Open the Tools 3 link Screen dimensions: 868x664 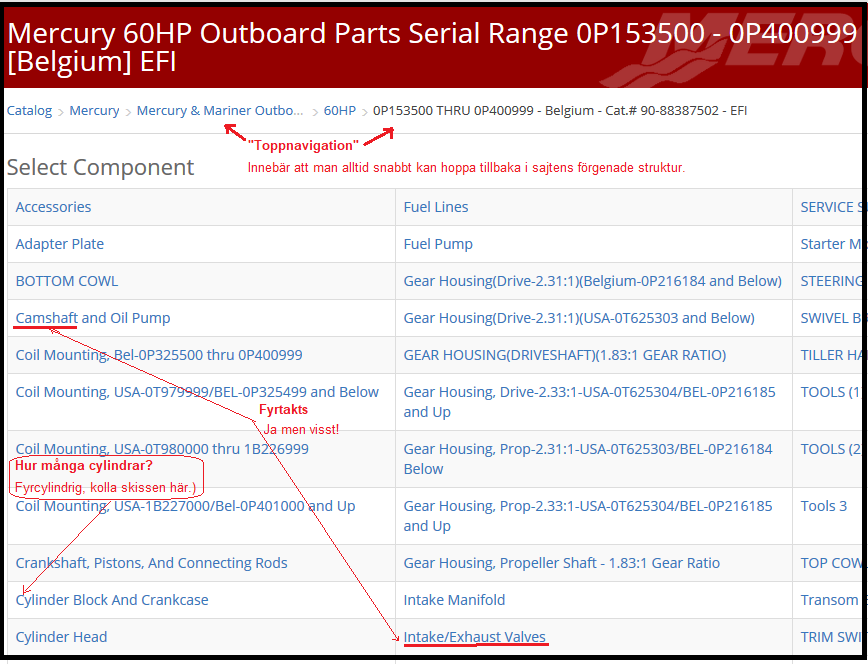pyautogui.click(x=824, y=506)
